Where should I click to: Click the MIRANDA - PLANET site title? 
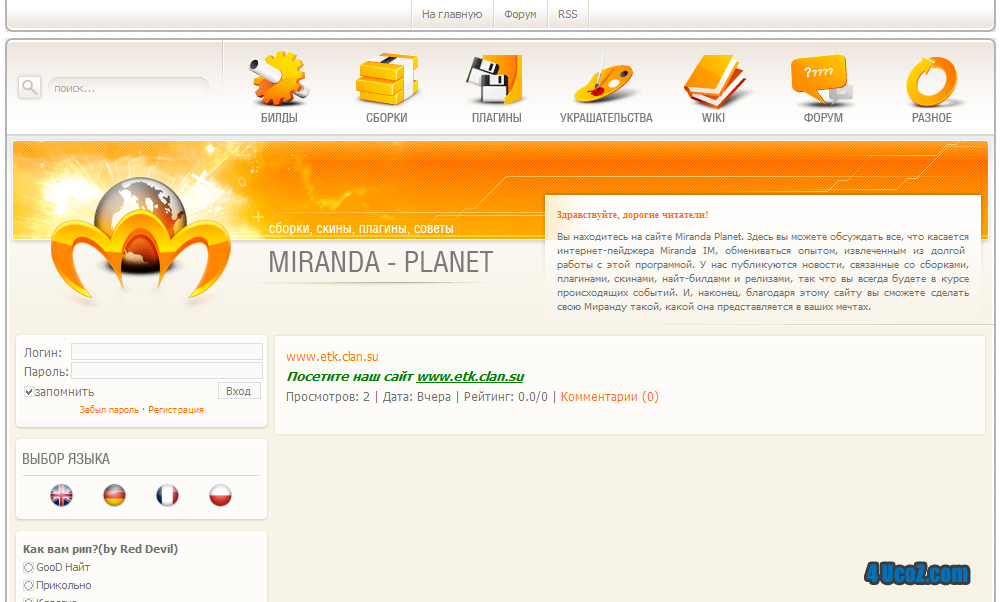(x=381, y=262)
